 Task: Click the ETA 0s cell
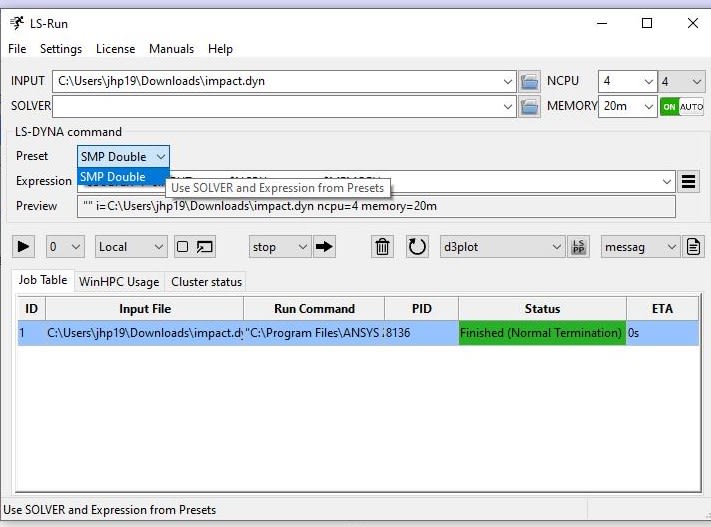point(662,333)
